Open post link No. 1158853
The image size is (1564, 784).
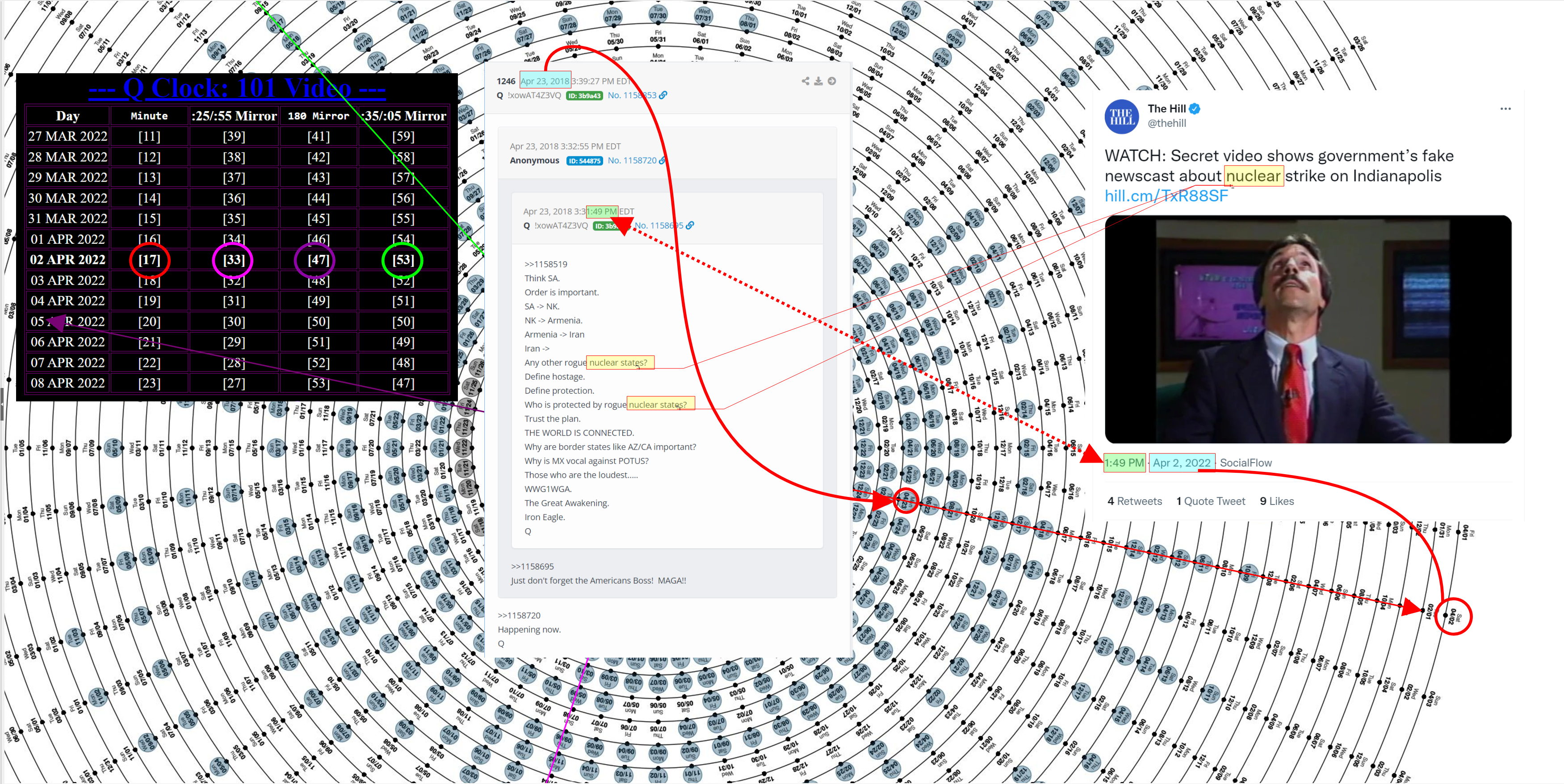(632, 95)
